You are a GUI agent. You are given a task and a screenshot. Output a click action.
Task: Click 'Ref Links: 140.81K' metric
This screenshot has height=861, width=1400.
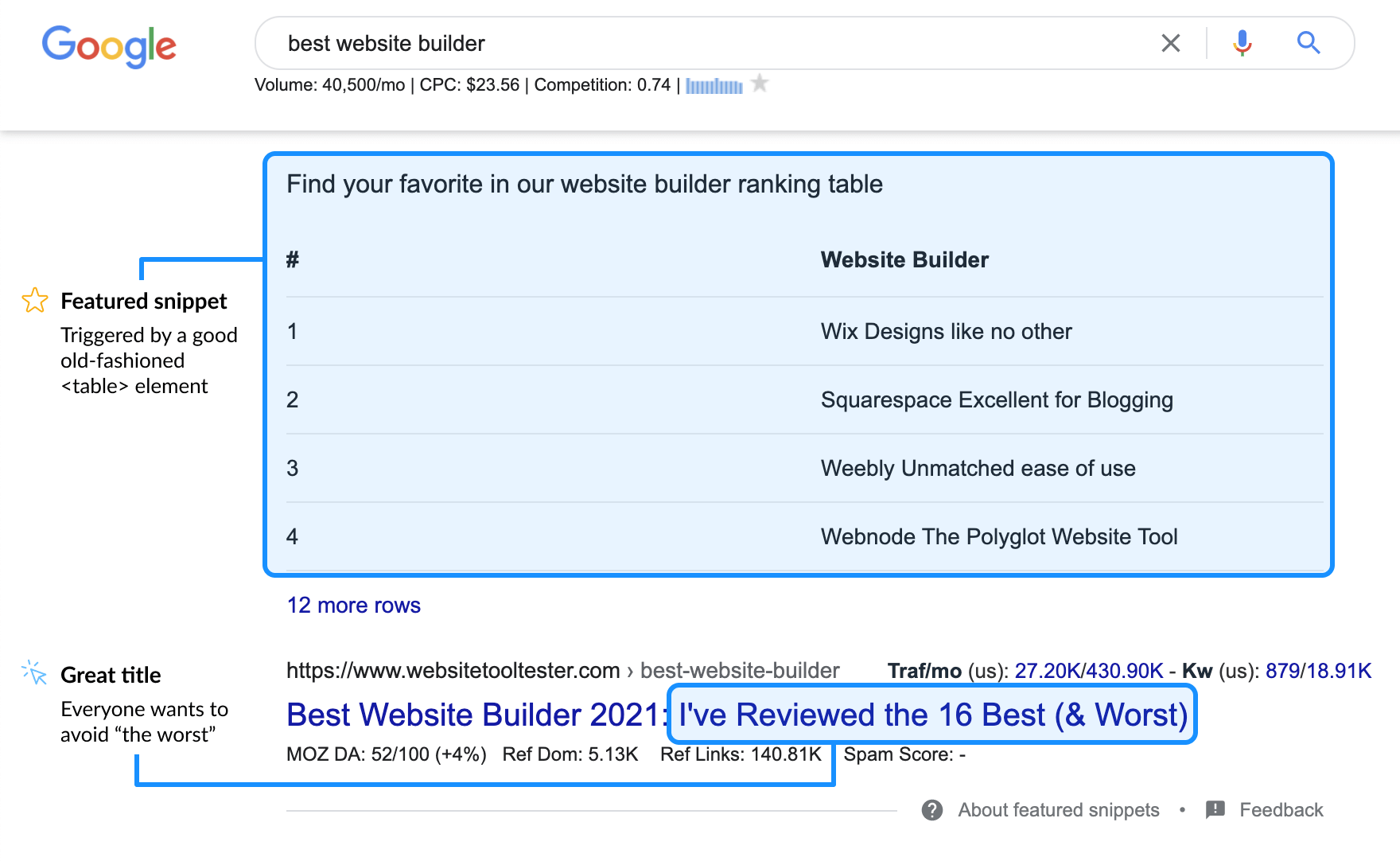pos(741,754)
